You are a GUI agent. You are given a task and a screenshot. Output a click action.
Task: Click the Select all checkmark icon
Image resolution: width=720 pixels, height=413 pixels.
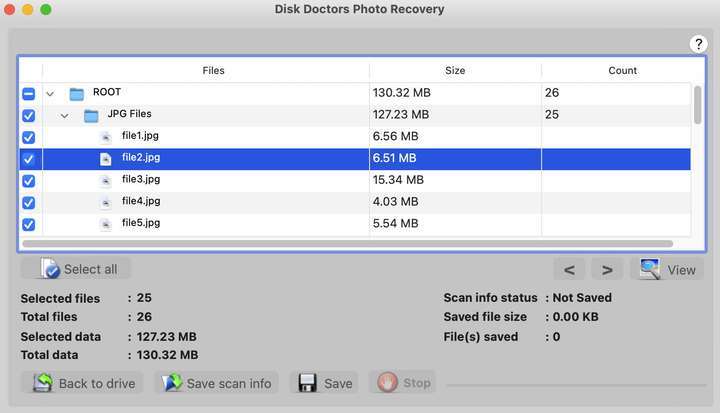[x=50, y=269]
